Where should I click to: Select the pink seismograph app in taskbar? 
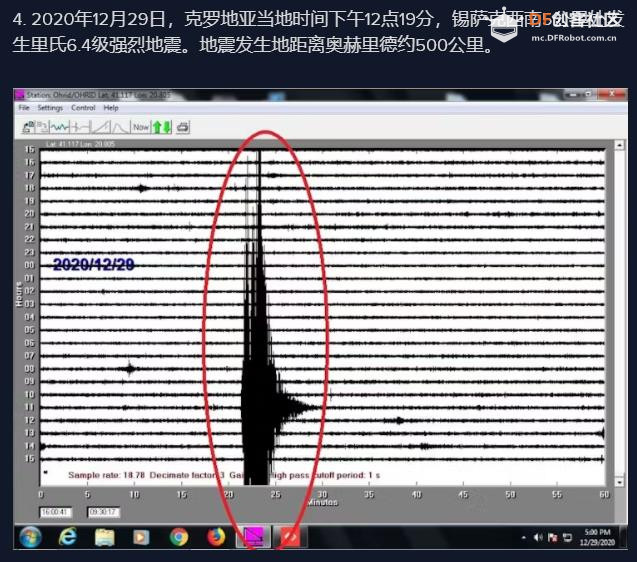(x=253, y=537)
